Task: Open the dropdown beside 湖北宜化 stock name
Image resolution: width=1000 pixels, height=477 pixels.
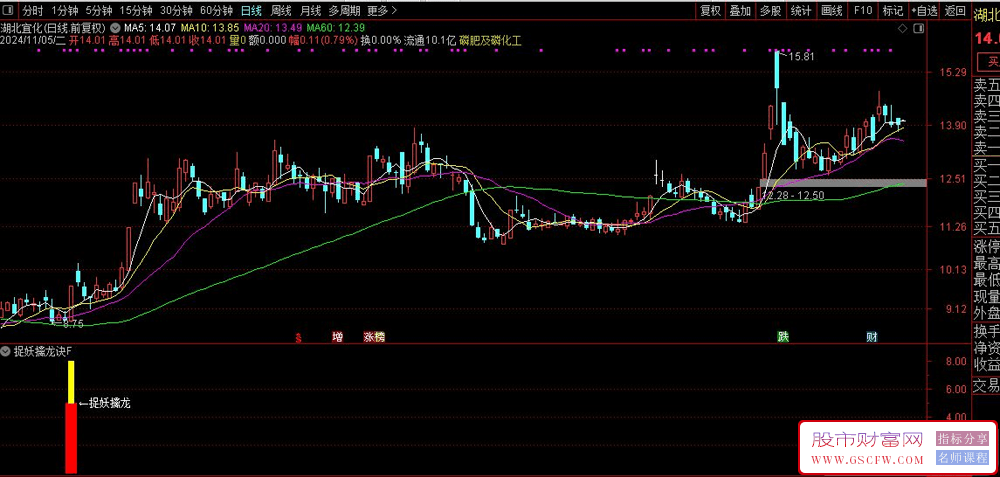Action: point(115,28)
